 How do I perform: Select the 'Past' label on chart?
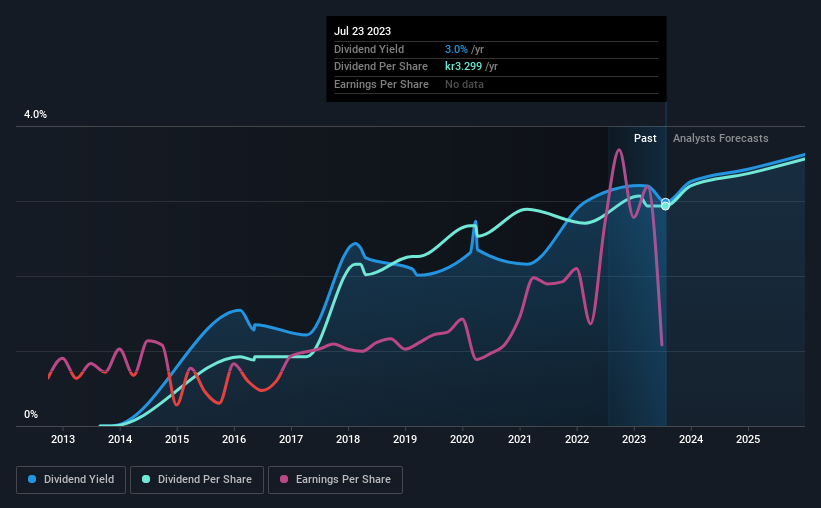click(645, 138)
